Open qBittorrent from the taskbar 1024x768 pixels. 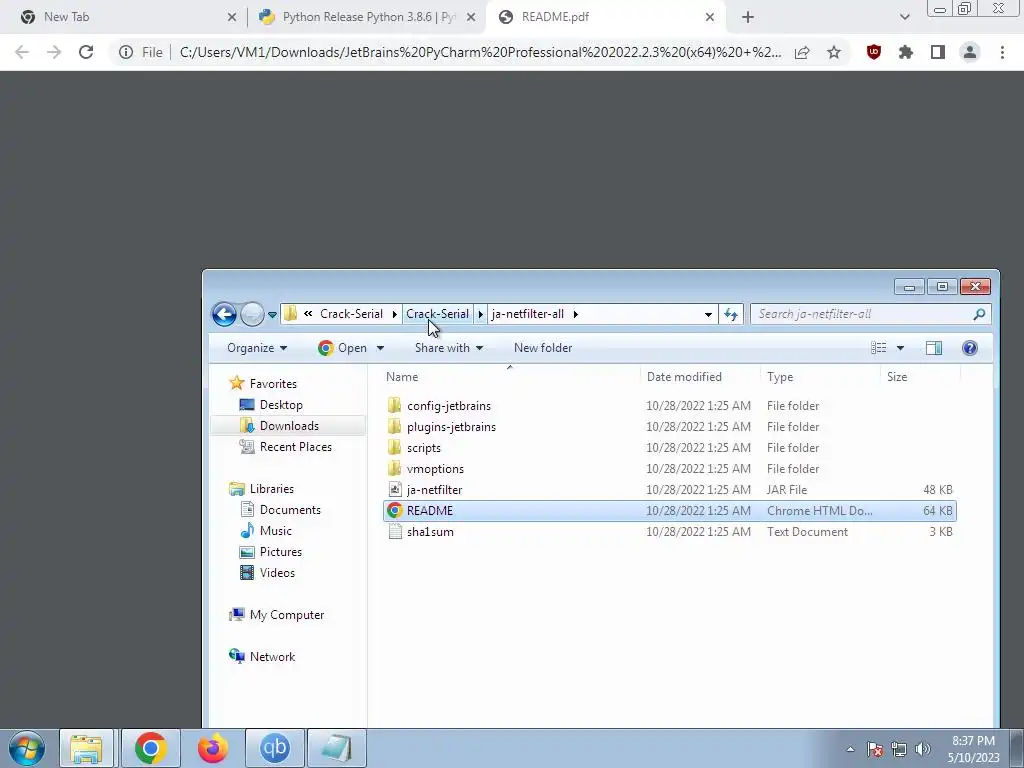tap(275, 748)
